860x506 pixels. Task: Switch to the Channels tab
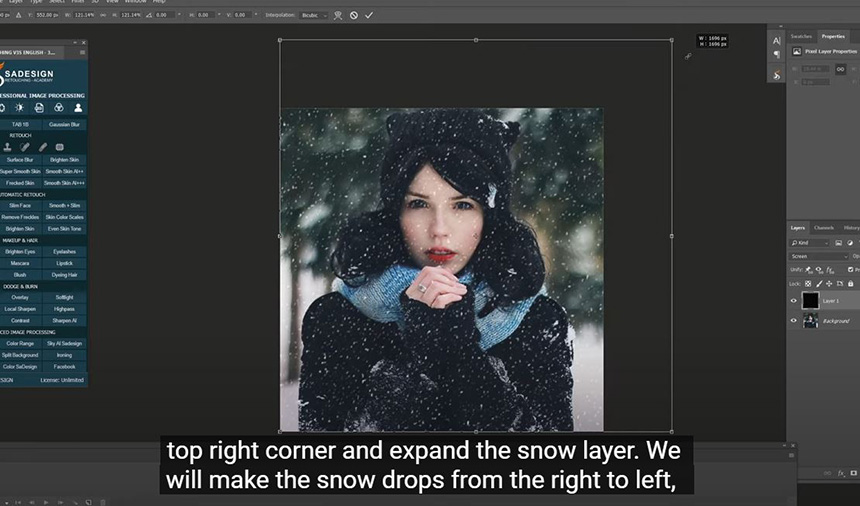pyautogui.click(x=823, y=227)
